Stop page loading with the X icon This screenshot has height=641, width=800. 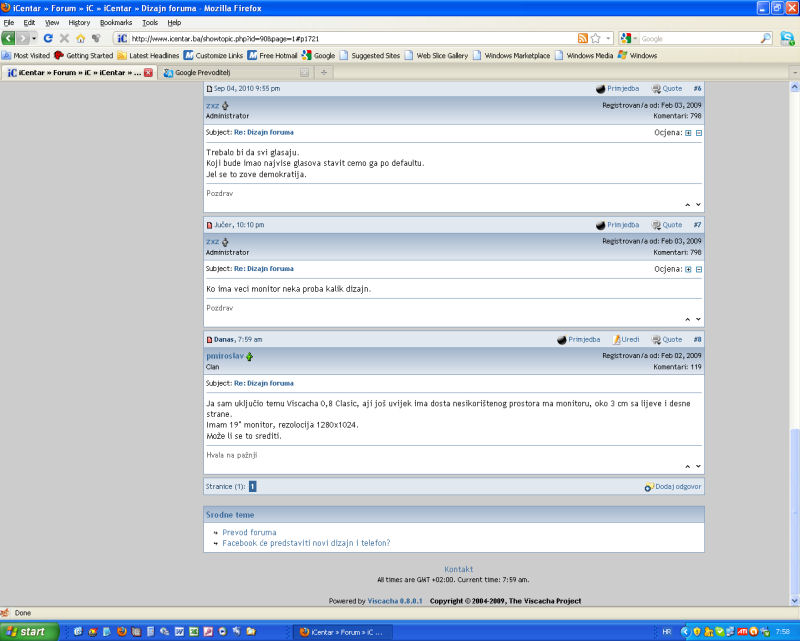(x=64, y=38)
